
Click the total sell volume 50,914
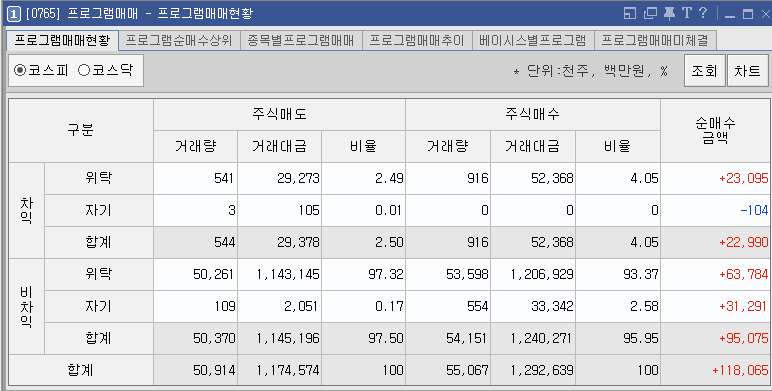pos(195,370)
